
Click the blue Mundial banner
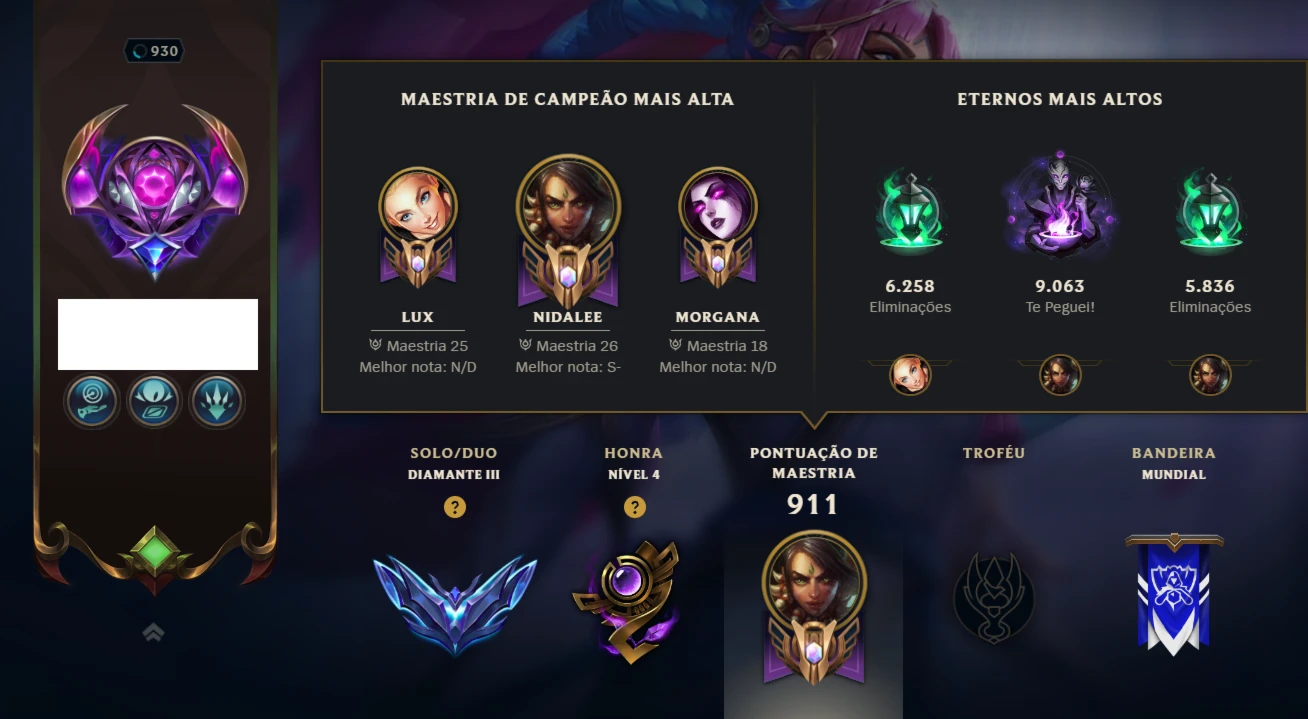coord(1174,594)
